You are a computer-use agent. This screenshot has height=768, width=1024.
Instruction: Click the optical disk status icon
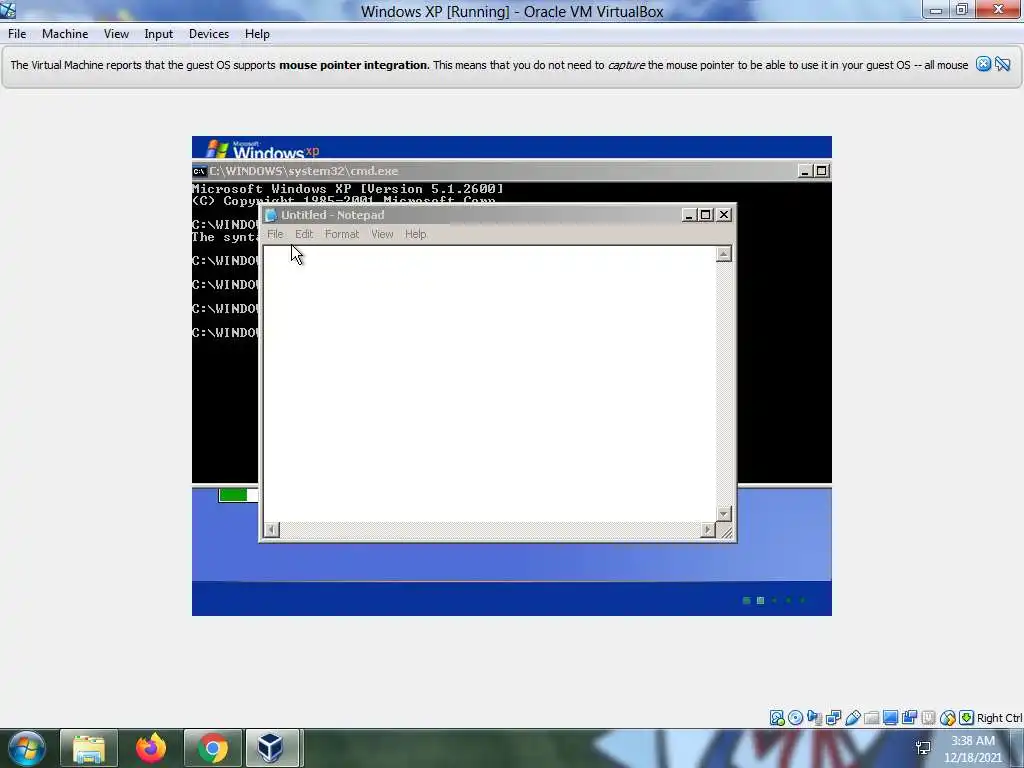(x=795, y=718)
